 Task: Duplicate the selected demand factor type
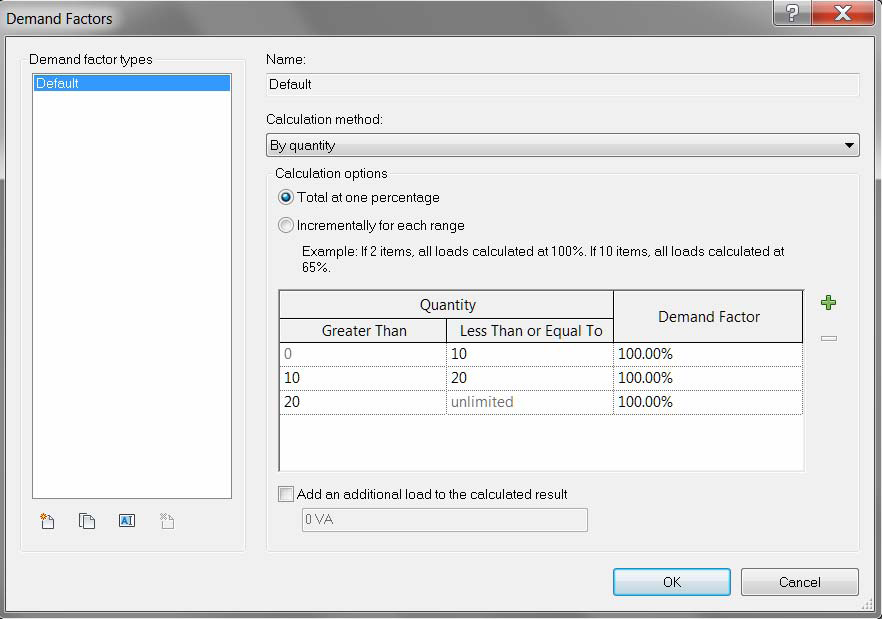[87, 521]
